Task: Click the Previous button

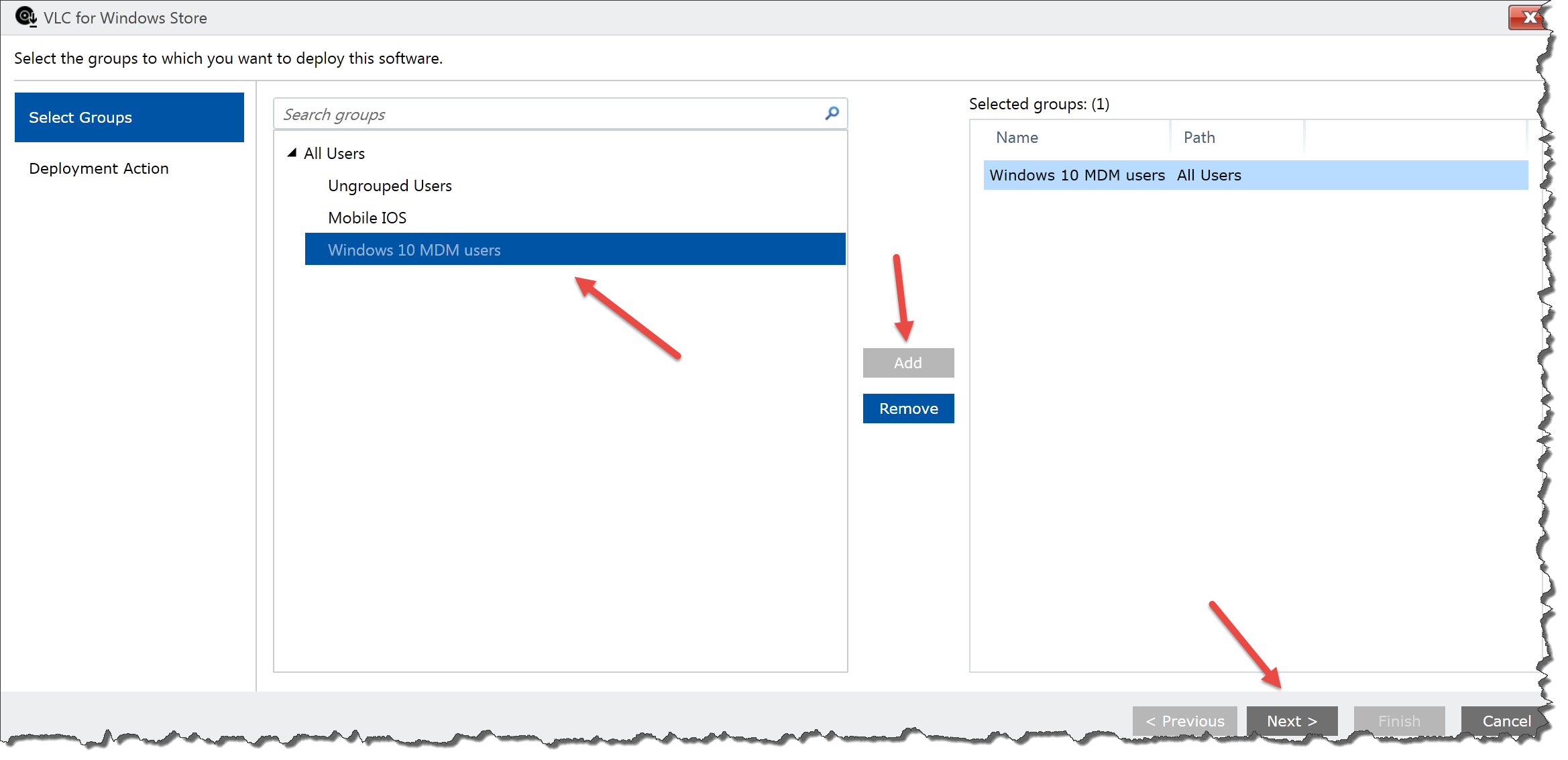Action: click(x=1184, y=720)
